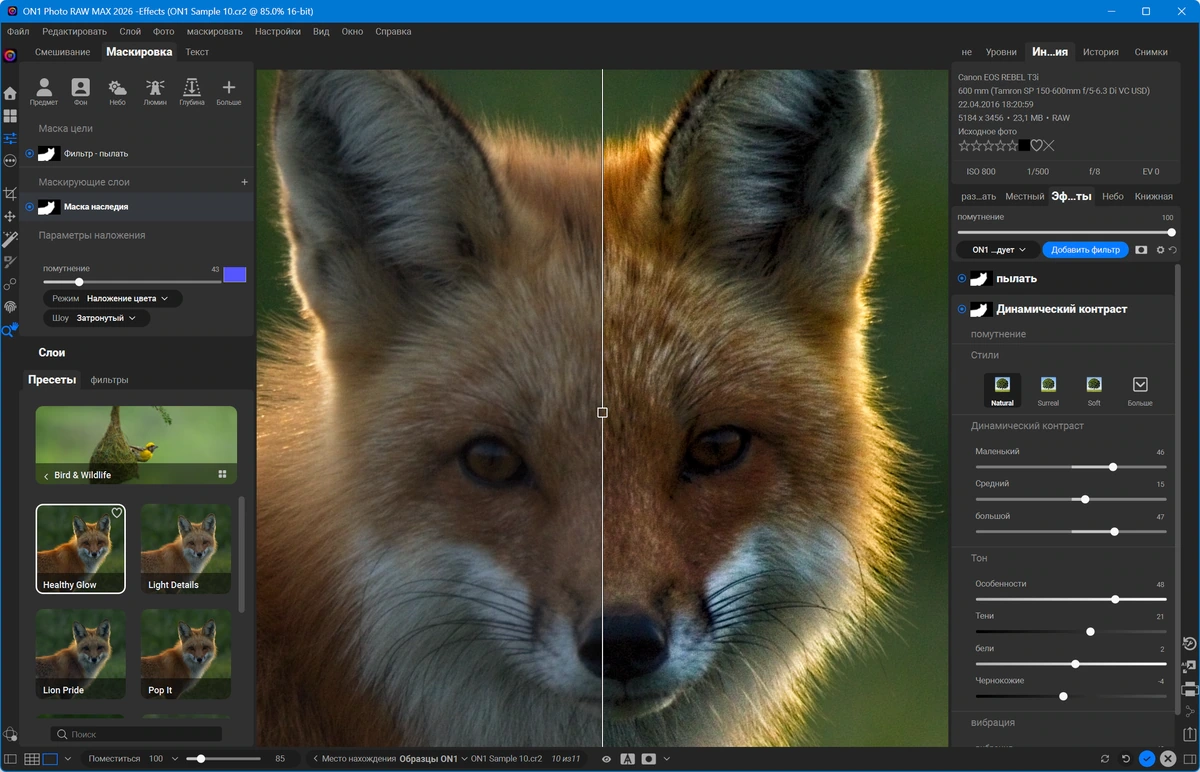Click the Поиск preset search field
The image size is (1200, 772).
click(x=135, y=735)
